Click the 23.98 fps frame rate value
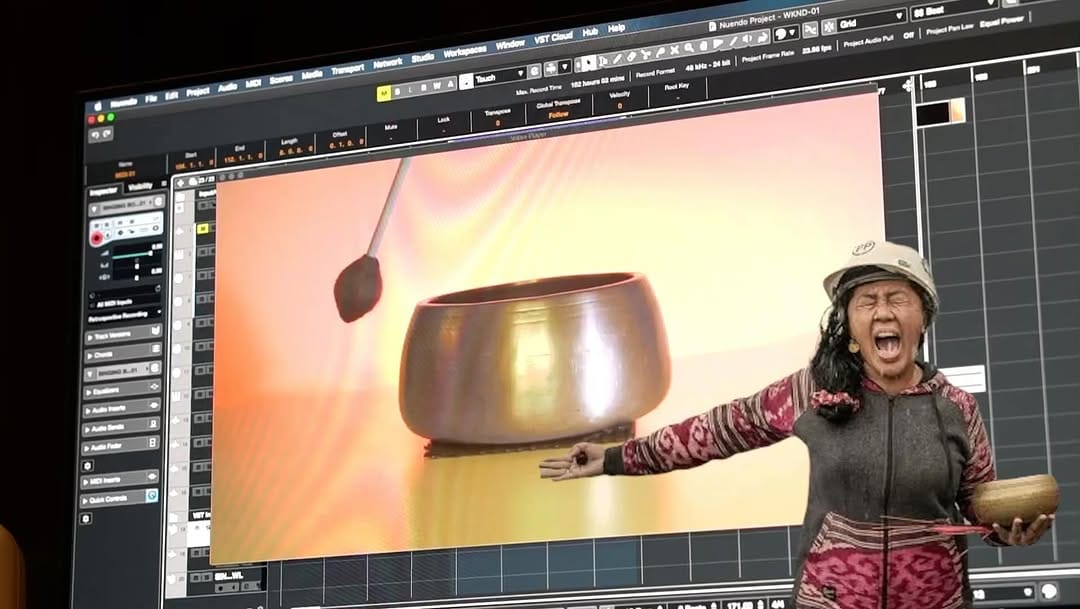Viewport: 1080px width, 609px height. coord(817,49)
